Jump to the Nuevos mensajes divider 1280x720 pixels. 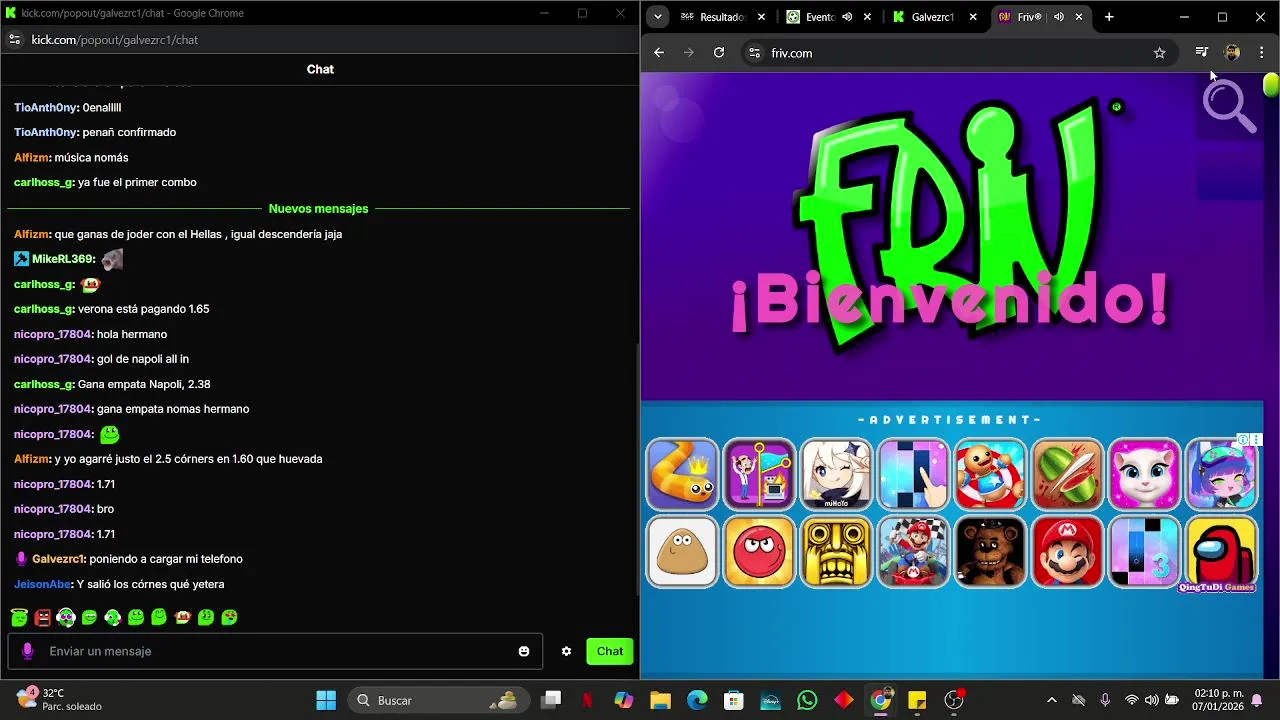pyautogui.click(x=318, y=209)
